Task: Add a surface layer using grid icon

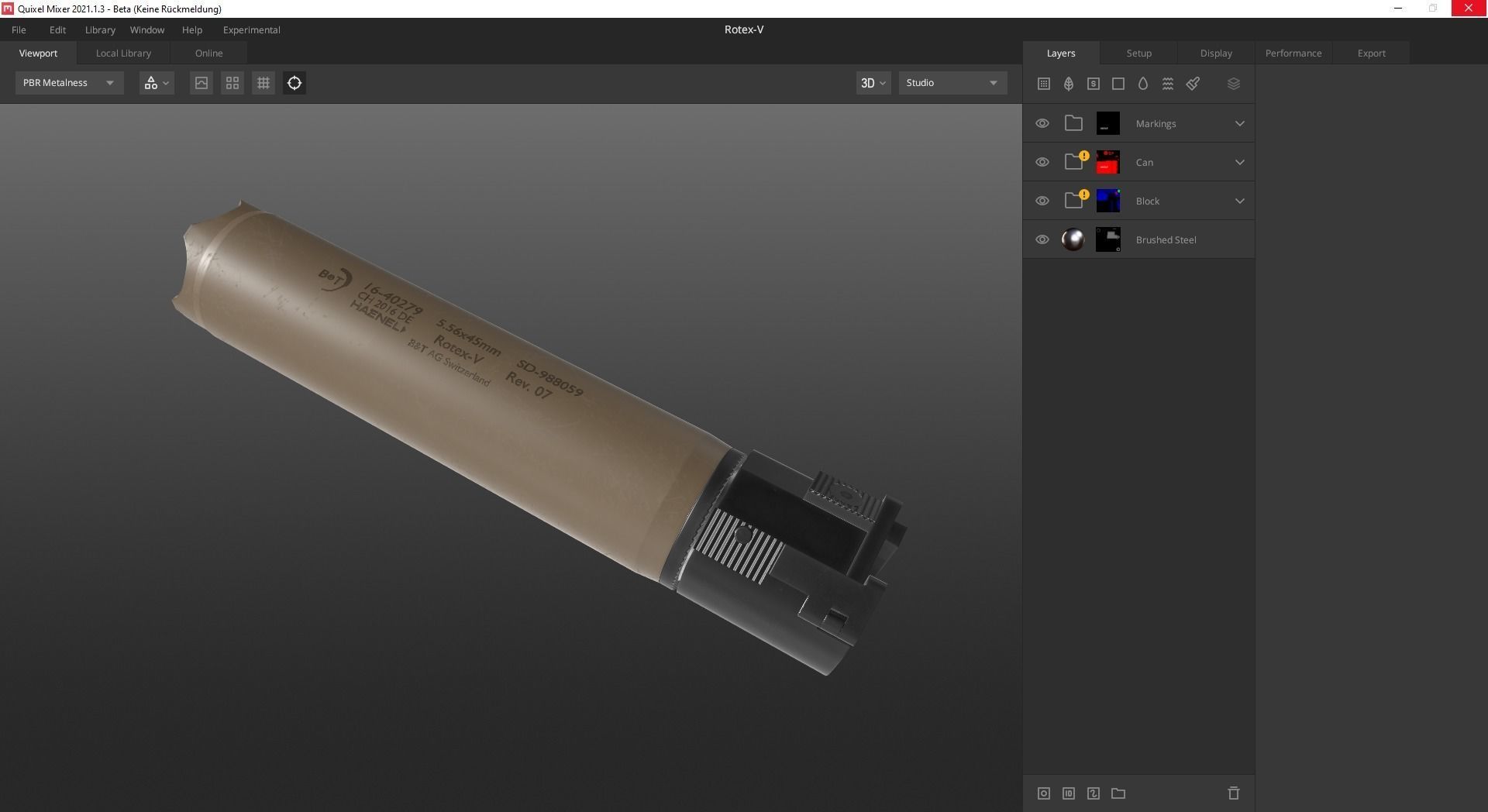Action: click(x=1044, y=84)
